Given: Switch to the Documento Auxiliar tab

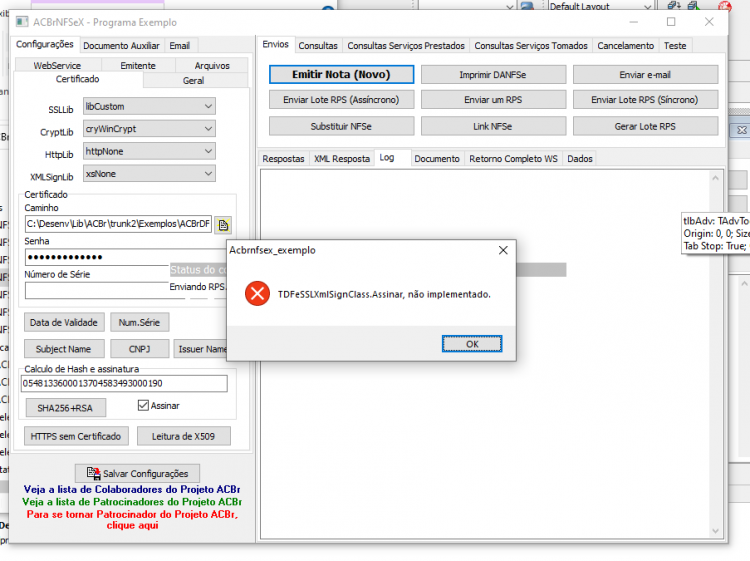Looking at the screenshot, I should click(x=121, y=46).
